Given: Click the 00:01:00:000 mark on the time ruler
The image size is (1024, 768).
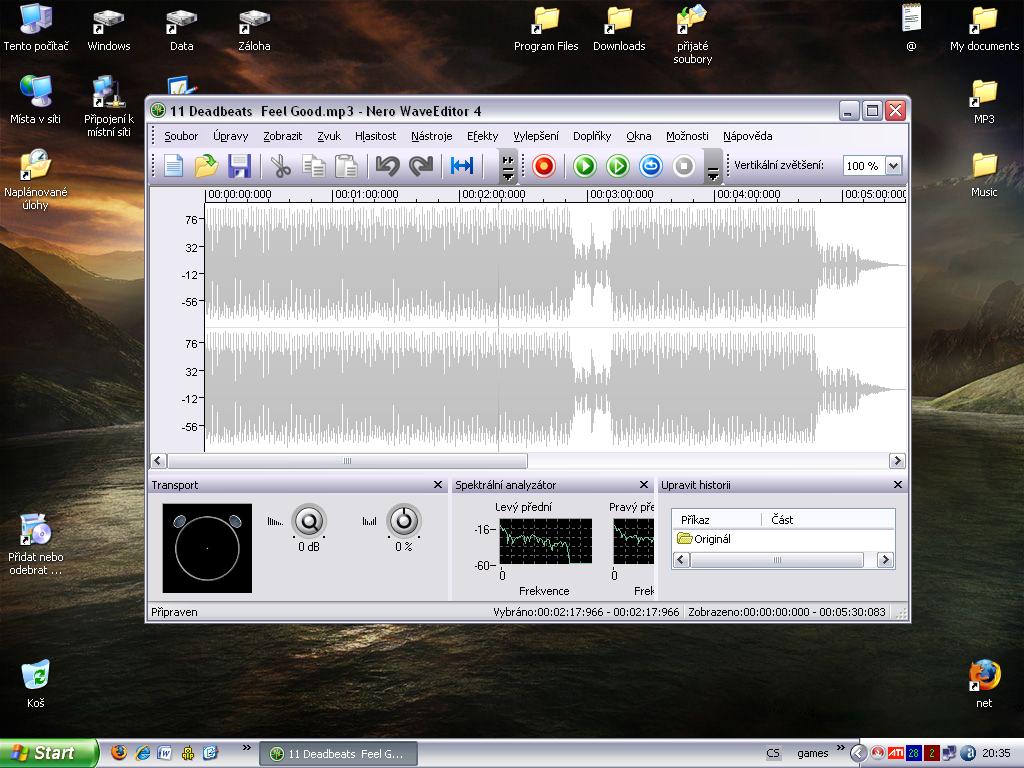Looking at the screenshot, I should click(366, 194).
